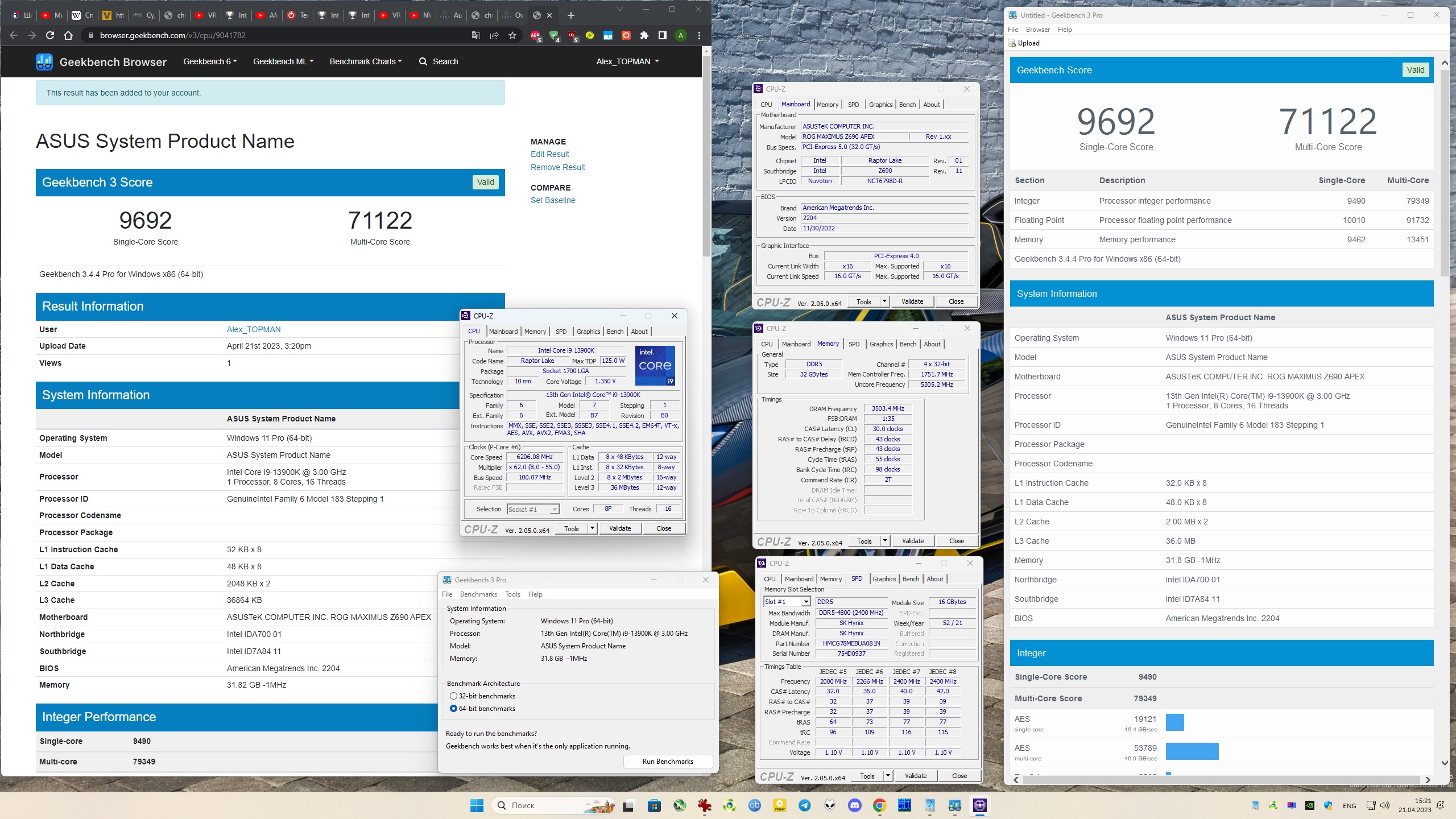Go to the browser home page icon
This screenshot has width=1456, height=819.
click(x=68, y=35)
